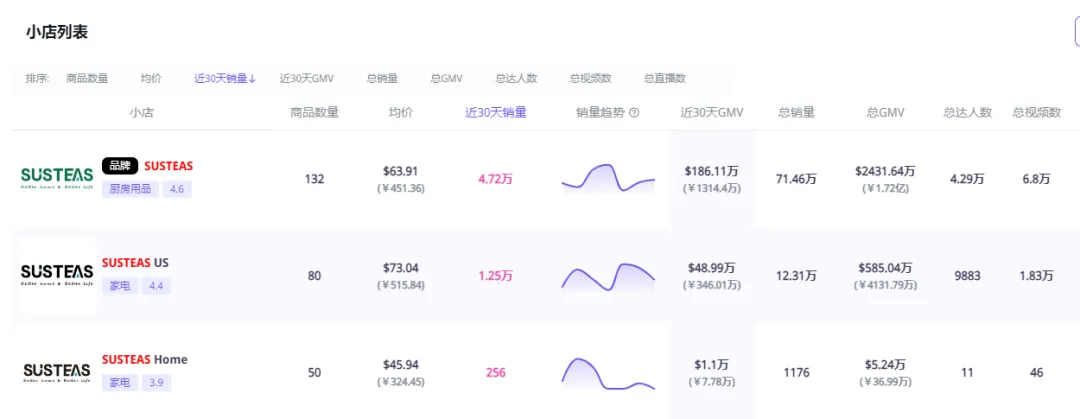Select video count 1.83万

(x=1037, y=276)
